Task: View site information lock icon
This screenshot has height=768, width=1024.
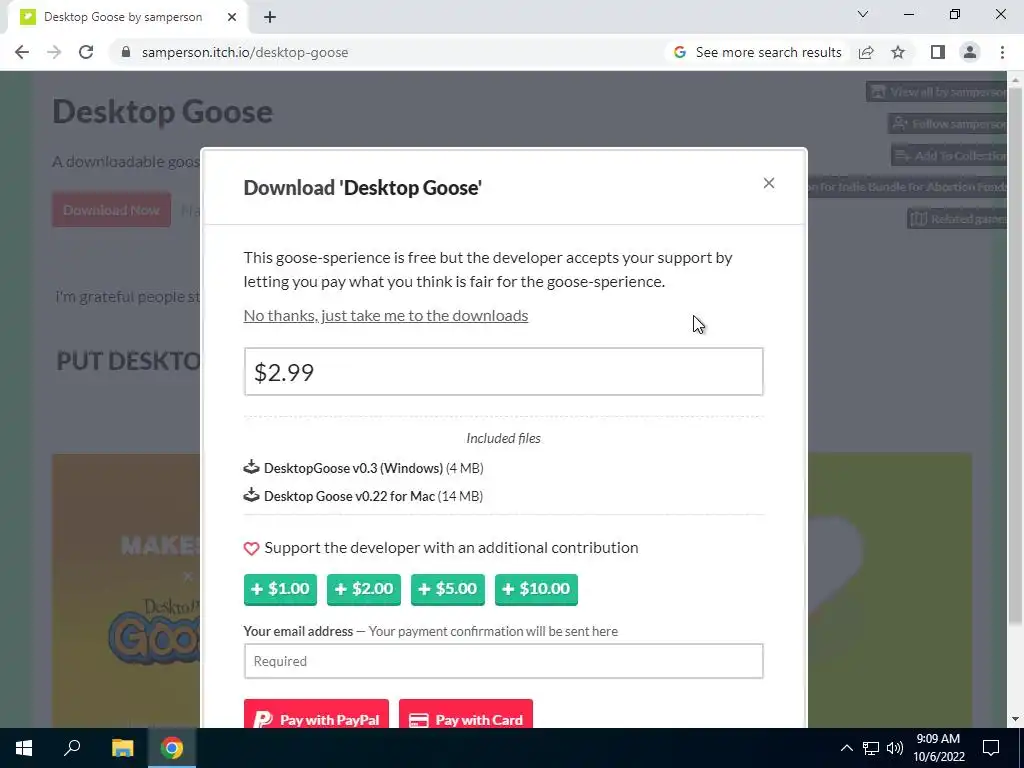Action: [125, 52]
